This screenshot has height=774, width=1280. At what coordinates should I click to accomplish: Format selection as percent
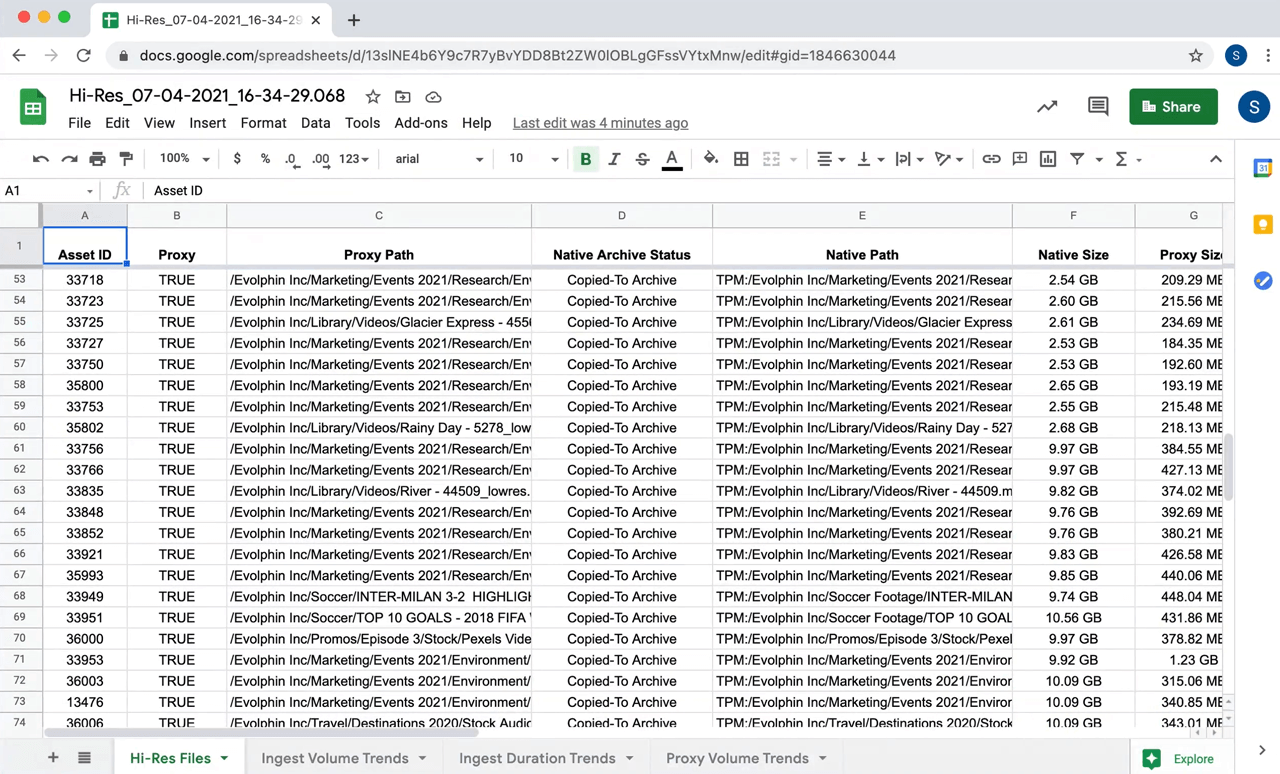coord(265,159)
